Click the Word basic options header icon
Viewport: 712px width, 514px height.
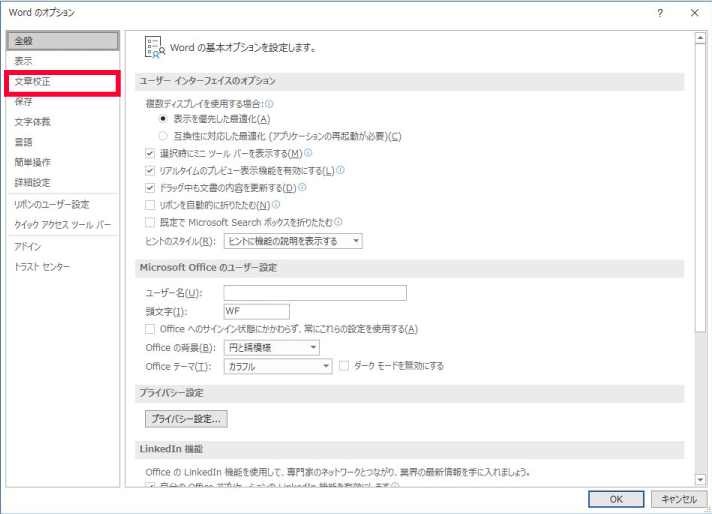coord(154,47)
